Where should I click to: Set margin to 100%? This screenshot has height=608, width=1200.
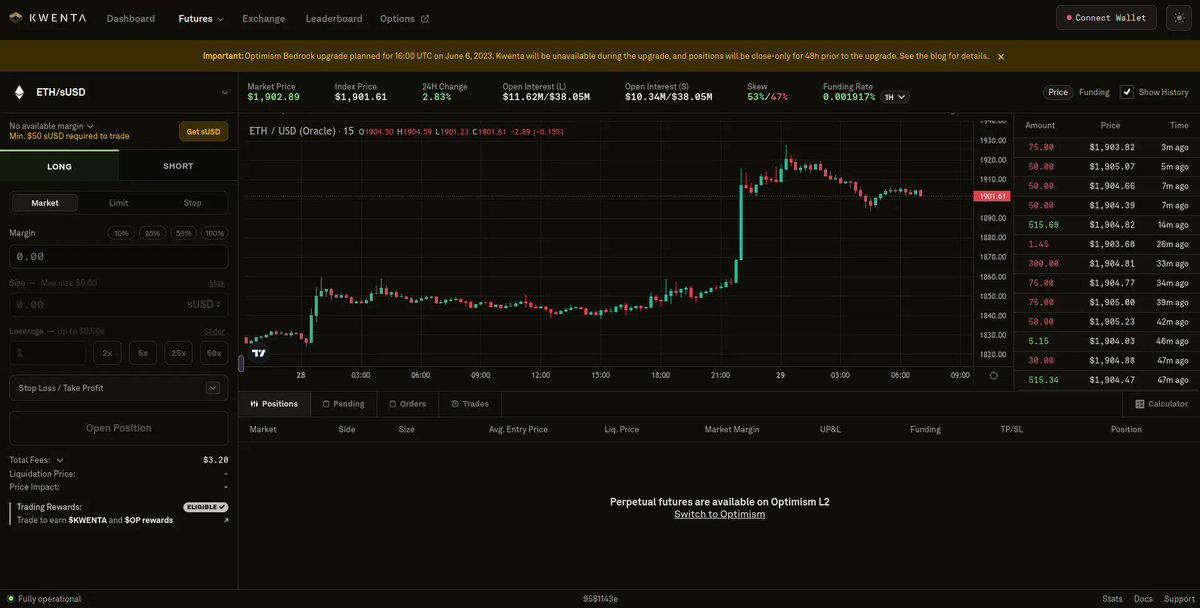pyautogui.click(x=214, y=233)
